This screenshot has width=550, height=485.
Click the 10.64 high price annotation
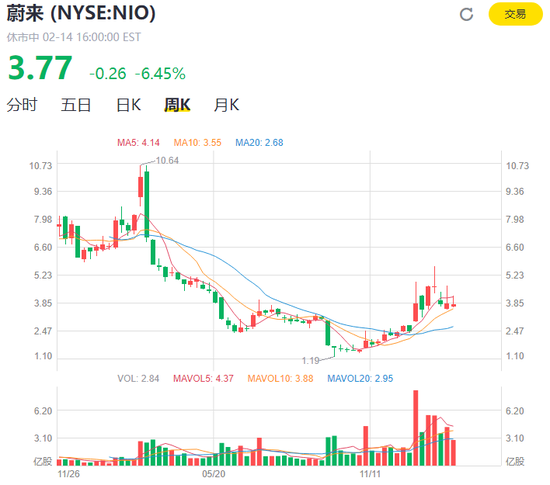tap(167, 161)
